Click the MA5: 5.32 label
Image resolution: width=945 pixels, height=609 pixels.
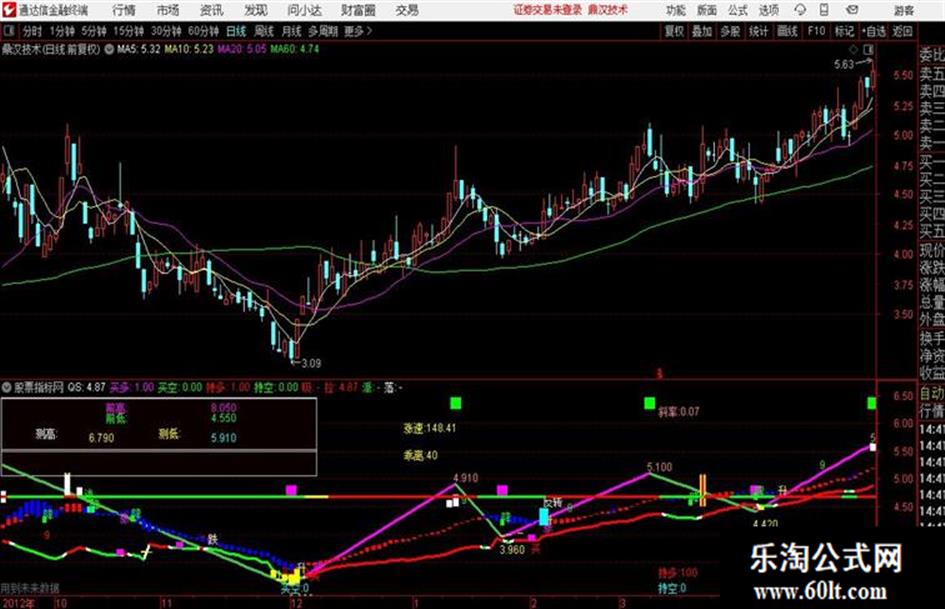coord(139,49)
